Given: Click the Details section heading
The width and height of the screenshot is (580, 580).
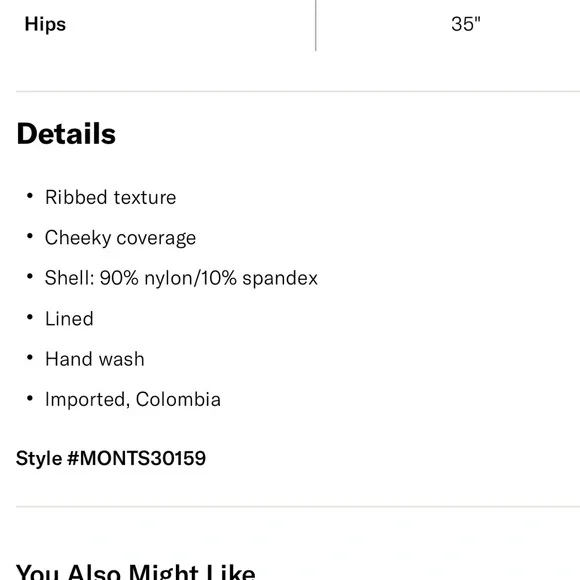Looking at the screenshot, I should 66,134.
